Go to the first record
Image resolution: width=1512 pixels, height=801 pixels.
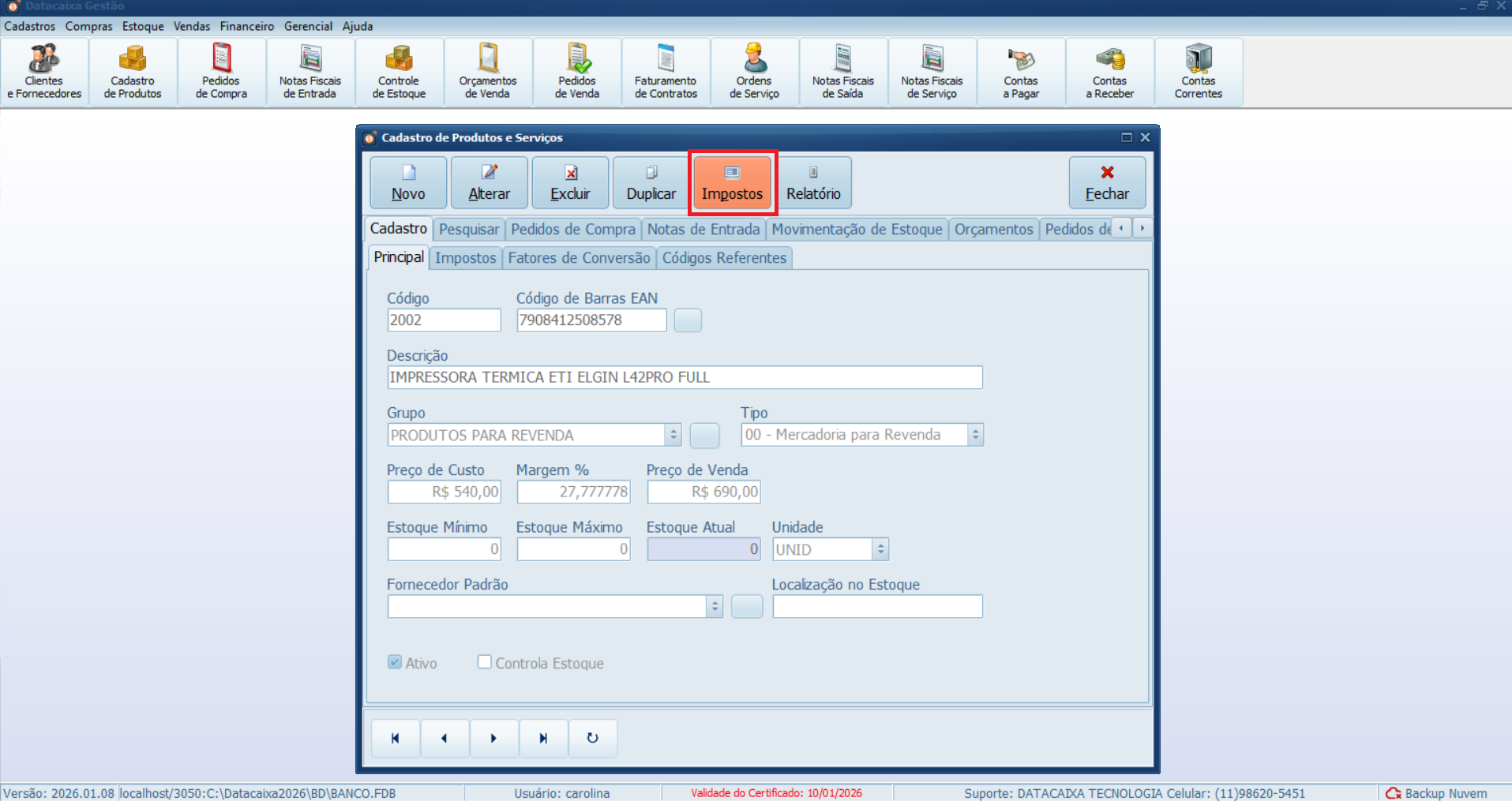coord(395,739)
